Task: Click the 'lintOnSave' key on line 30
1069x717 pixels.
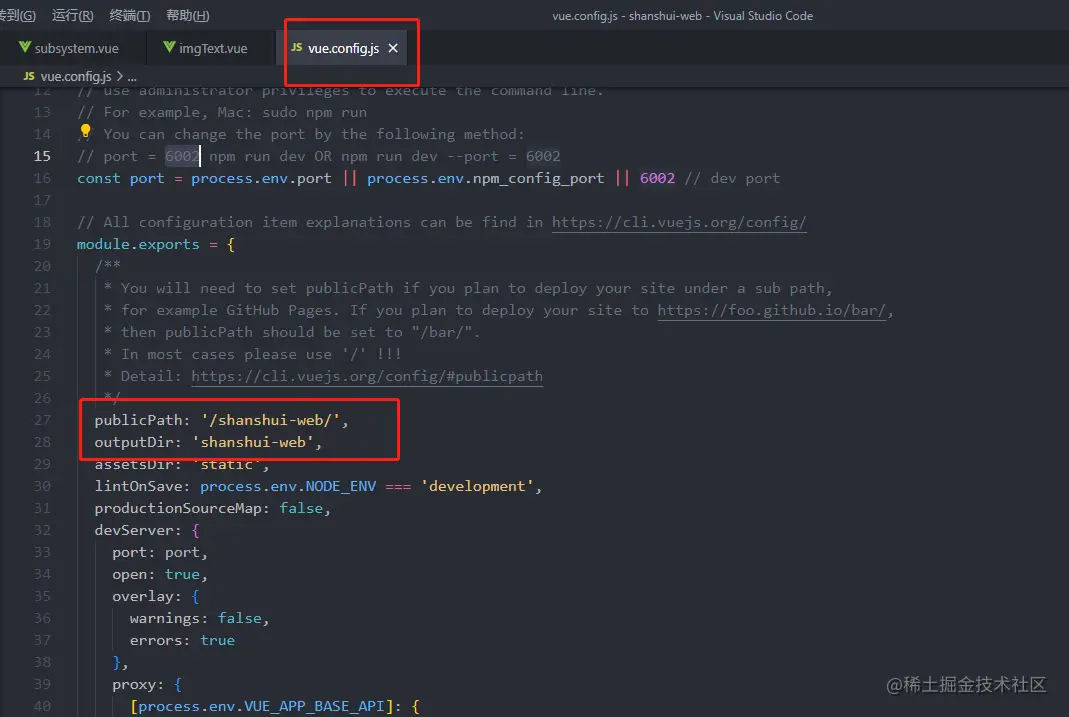Action: [x=138, y=487]
